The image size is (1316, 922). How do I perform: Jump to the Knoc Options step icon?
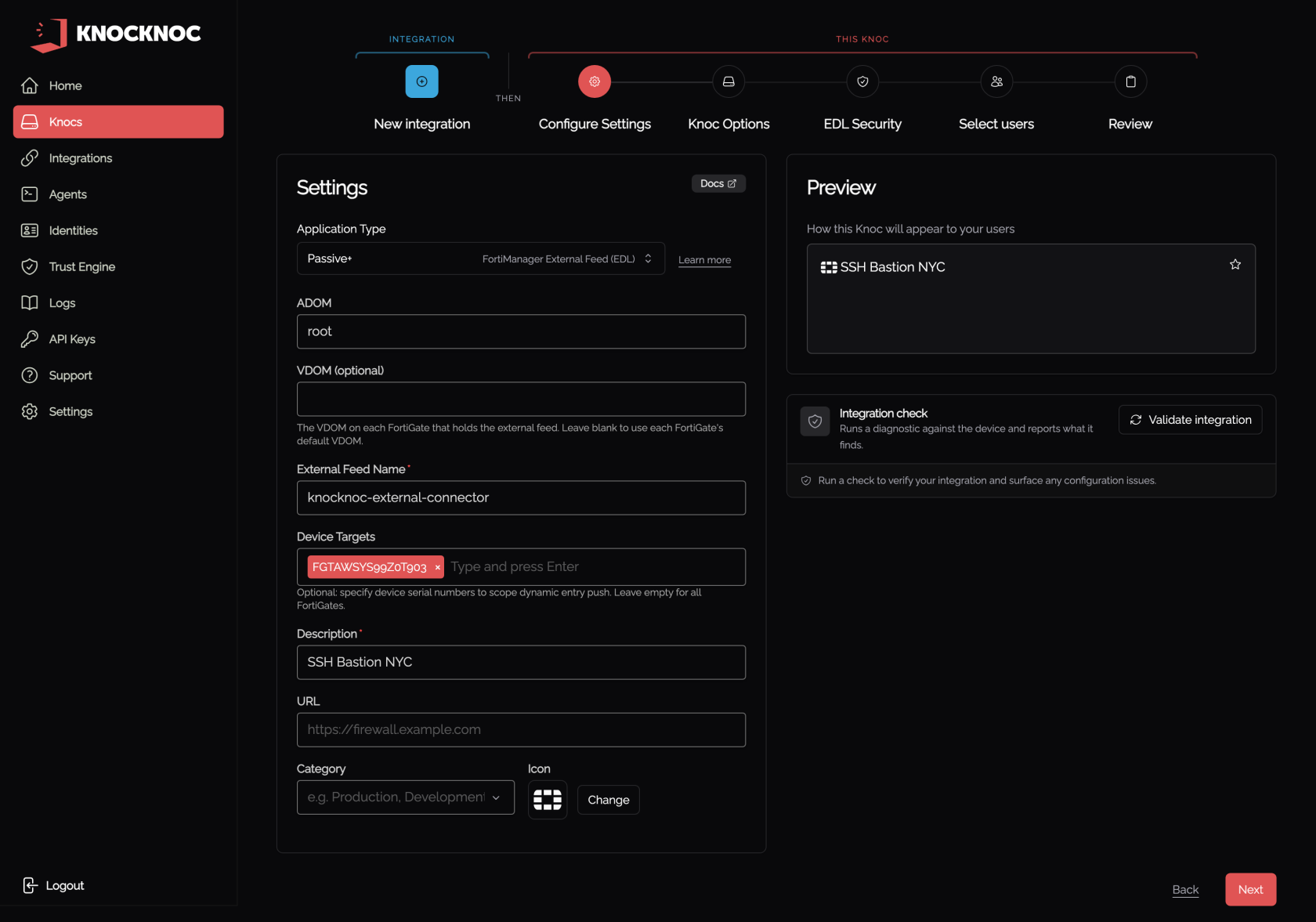(x=728, y=81)
